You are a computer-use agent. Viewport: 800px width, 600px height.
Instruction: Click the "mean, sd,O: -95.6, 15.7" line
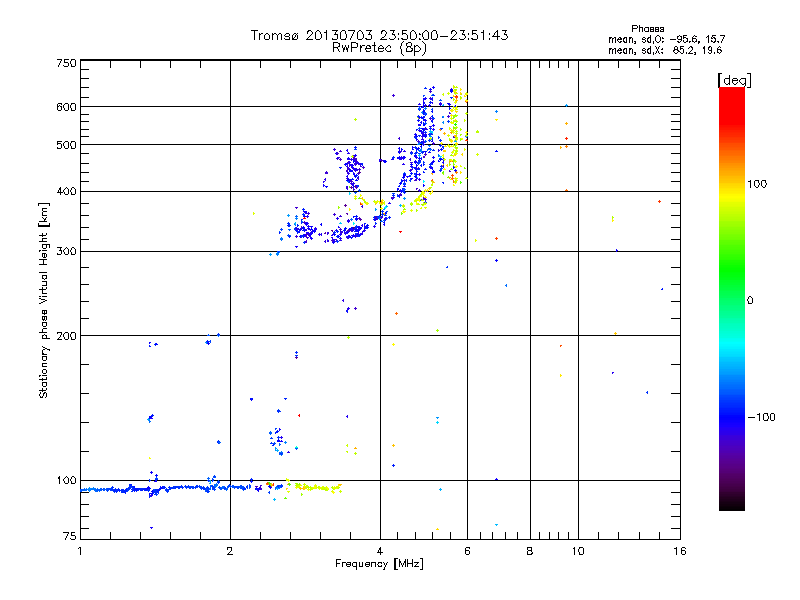[x=666, y=39]
